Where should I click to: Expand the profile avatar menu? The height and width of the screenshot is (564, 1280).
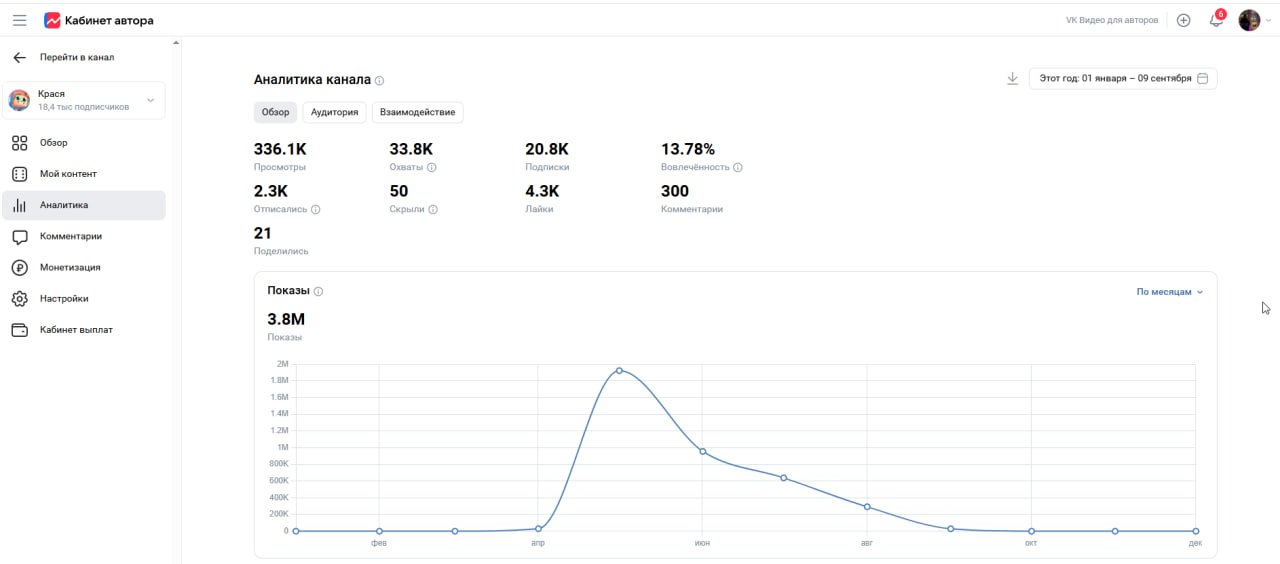click(x=1254, y=20)
